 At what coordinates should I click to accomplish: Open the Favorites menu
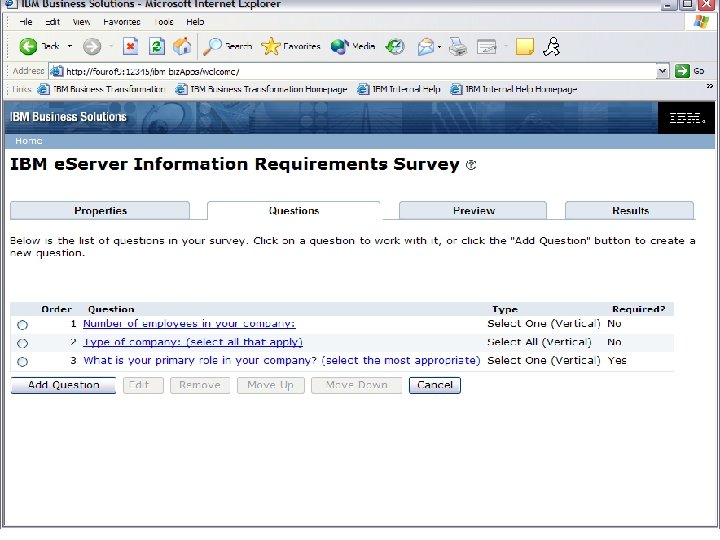click(x=122, y=22)
